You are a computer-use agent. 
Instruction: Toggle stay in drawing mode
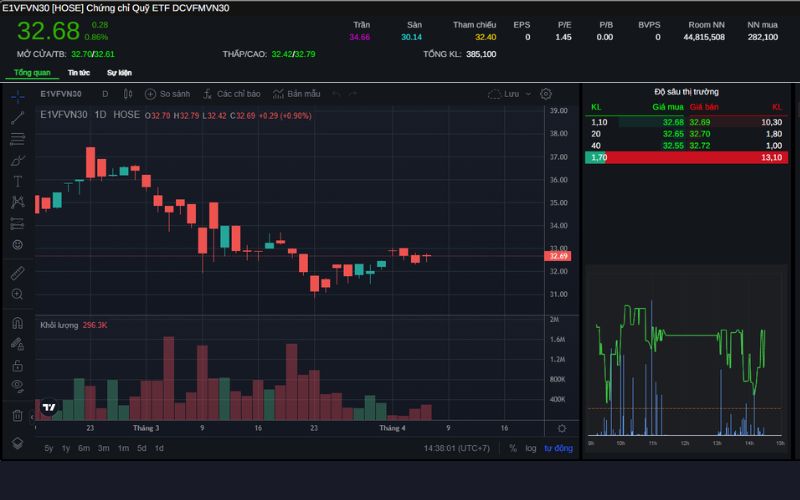pos(17,344)
